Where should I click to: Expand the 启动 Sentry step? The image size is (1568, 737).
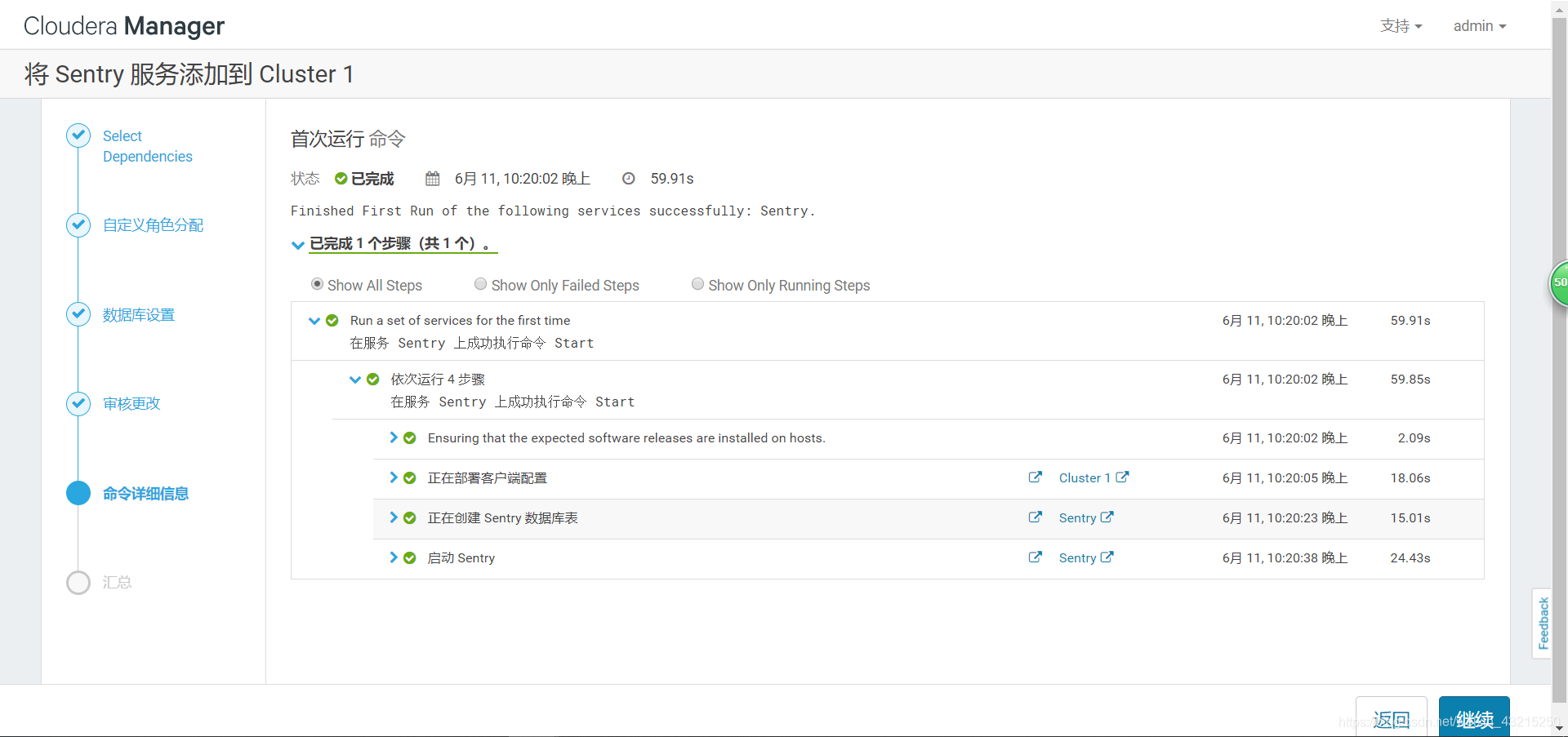pos(394,557)
